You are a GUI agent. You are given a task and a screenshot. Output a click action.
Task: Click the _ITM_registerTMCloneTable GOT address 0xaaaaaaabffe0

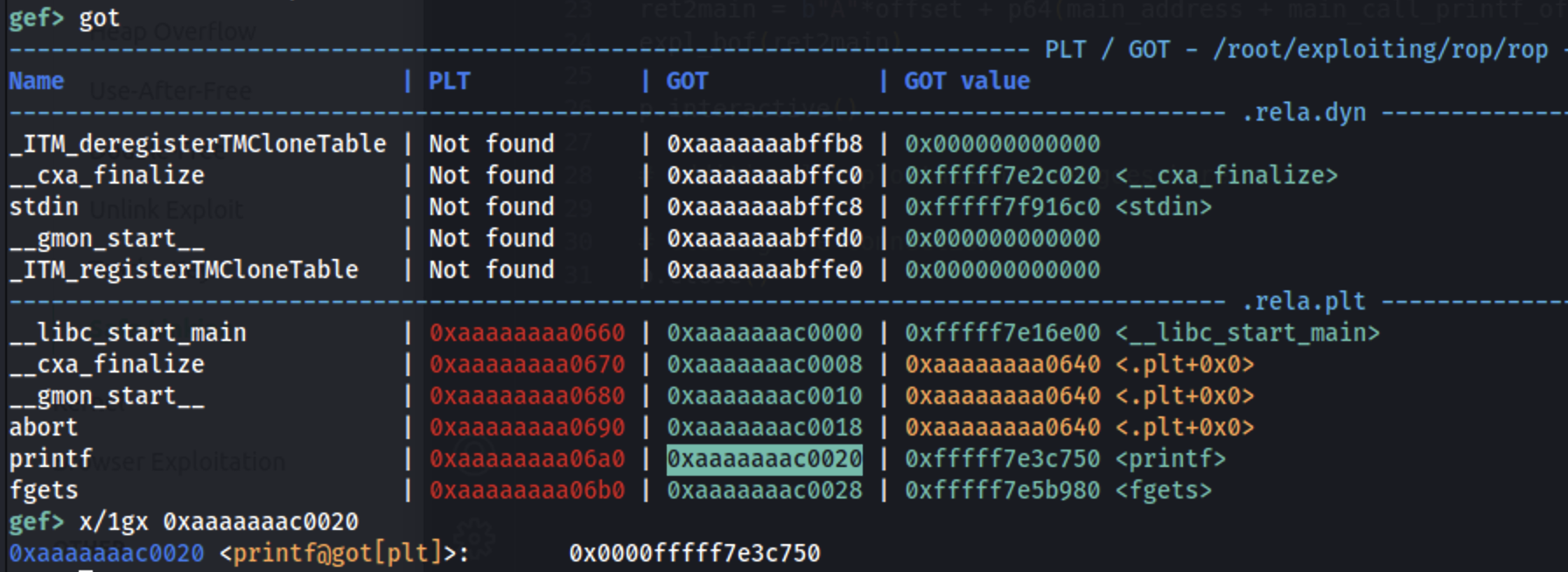pos(764,270)
